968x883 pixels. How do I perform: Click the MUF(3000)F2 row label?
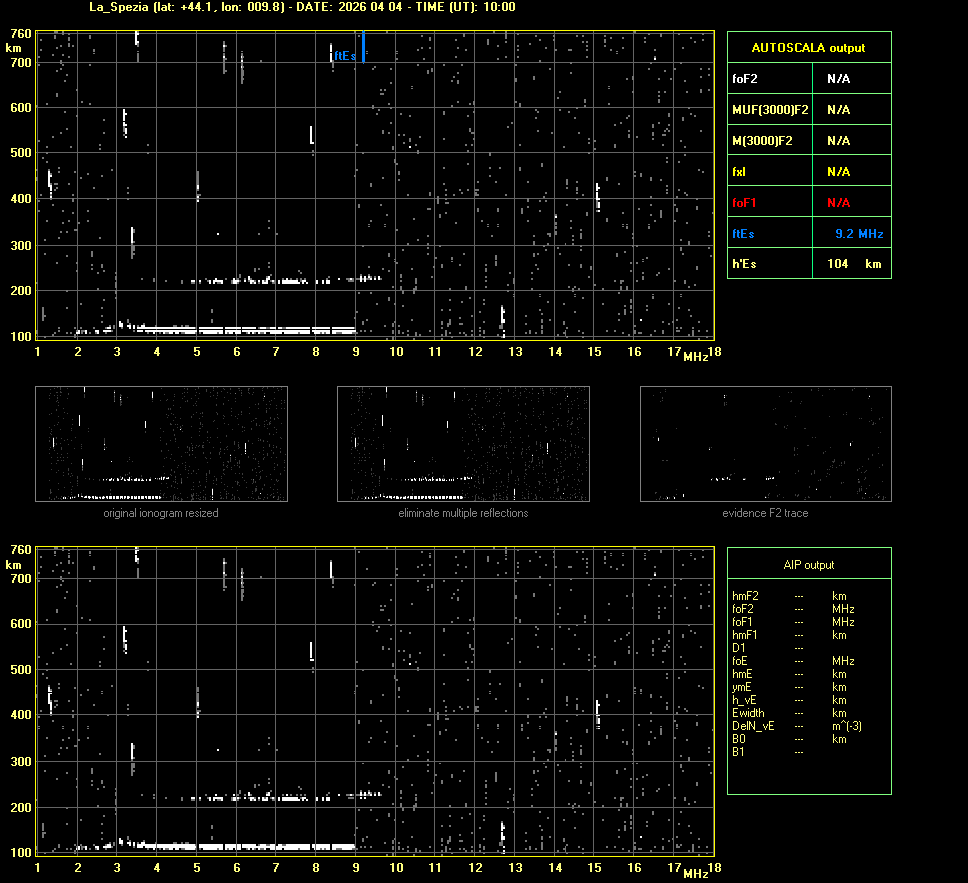point(770,110)
